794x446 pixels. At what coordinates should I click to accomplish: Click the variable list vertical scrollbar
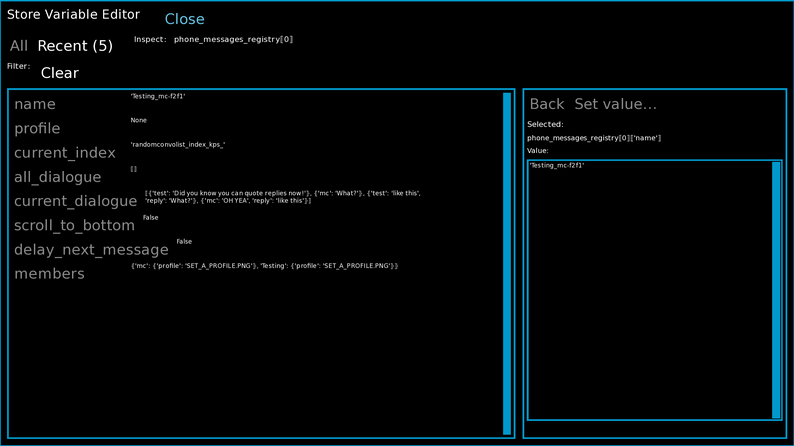tap(507, 263)
